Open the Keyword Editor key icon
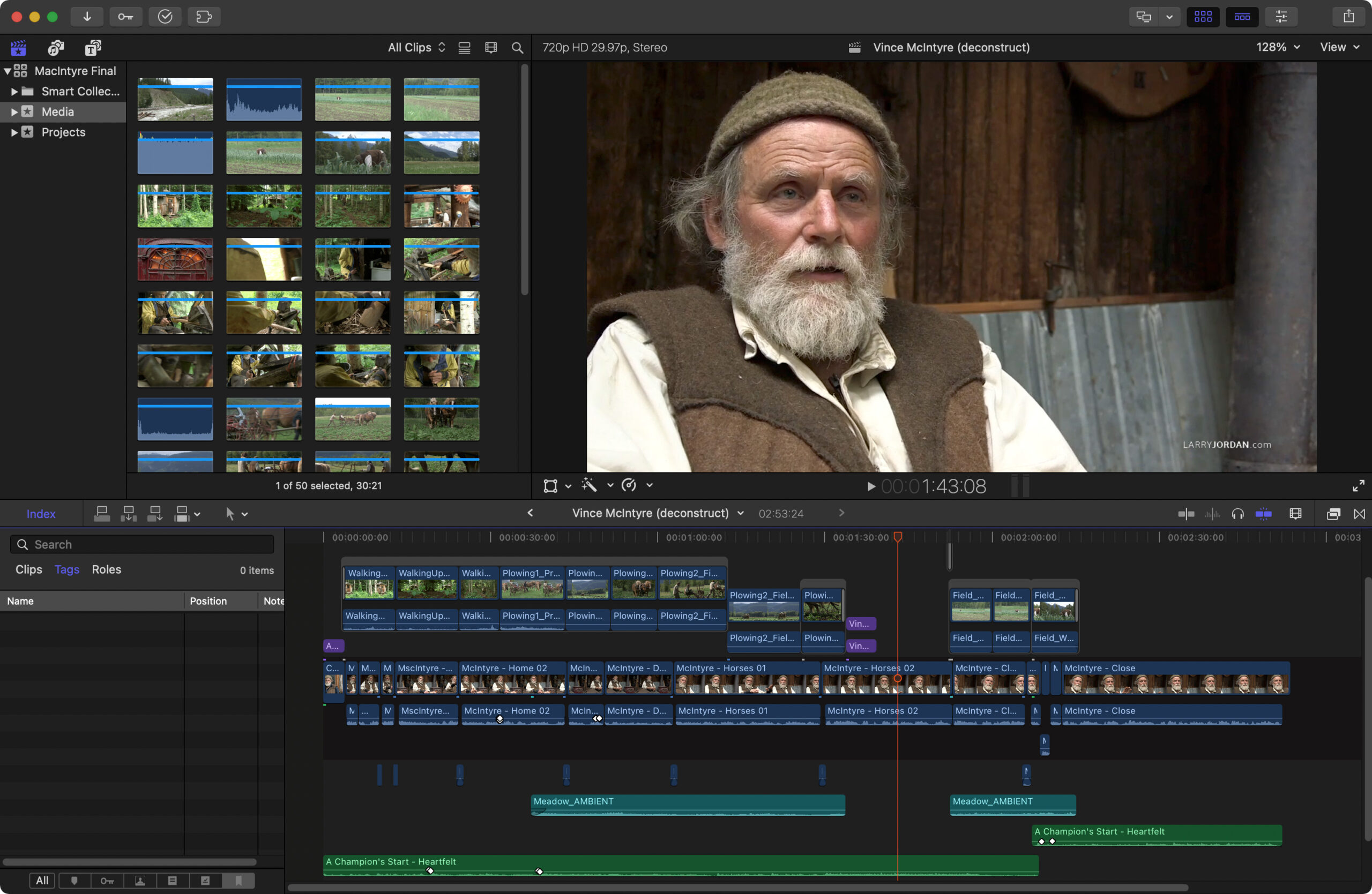Viewport: 1372px width, 894px height. [125, 16]
